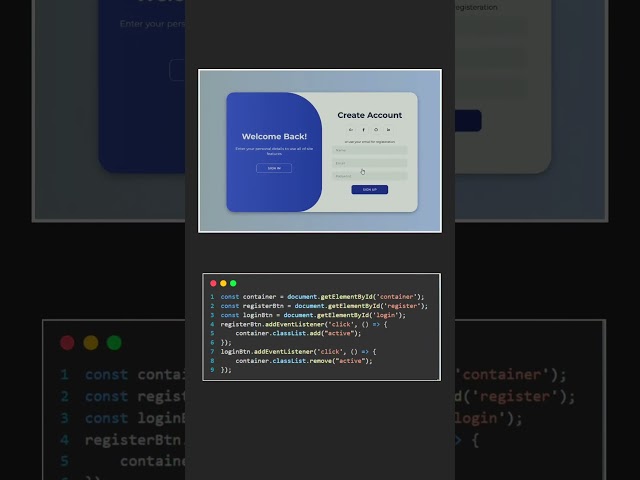Click code line 3 declaring const loginBtn
Screen dimensions: 640x480
coord(313,315)
